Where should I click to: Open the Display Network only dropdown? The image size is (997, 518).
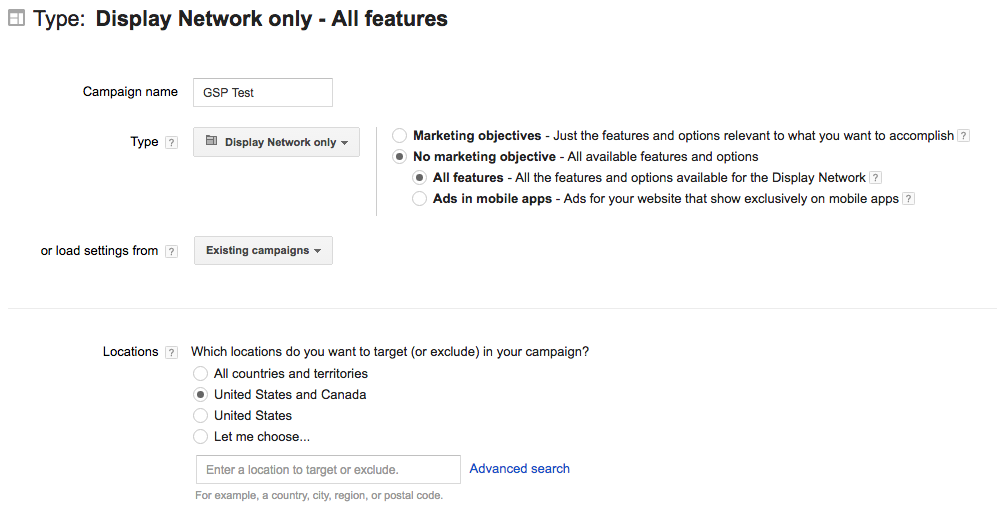point(276,142)
